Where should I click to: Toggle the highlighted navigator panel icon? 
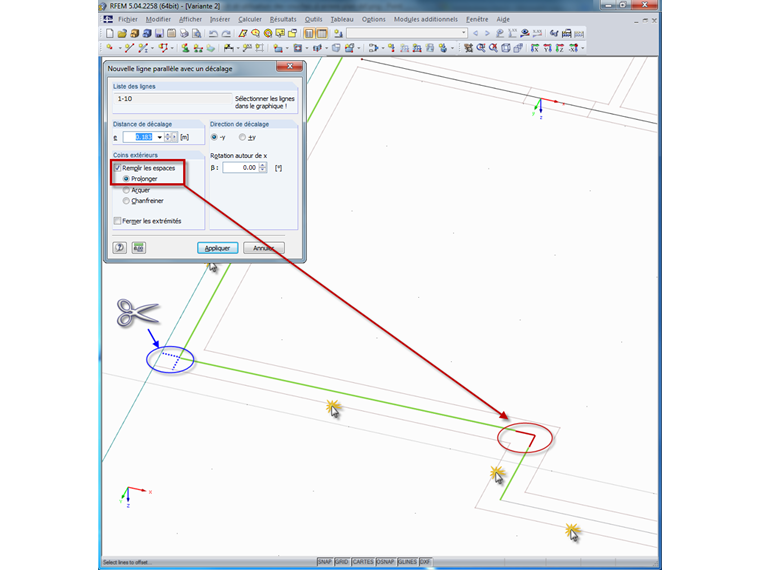pyautogui.click(x=309, y=33)
